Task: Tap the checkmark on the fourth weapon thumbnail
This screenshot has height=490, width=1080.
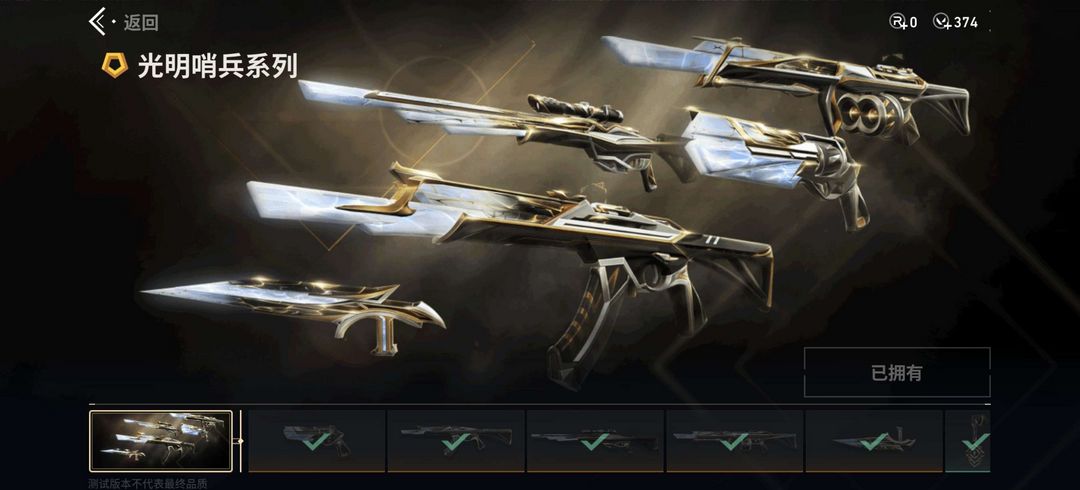Action: click(x=734, y=442)
